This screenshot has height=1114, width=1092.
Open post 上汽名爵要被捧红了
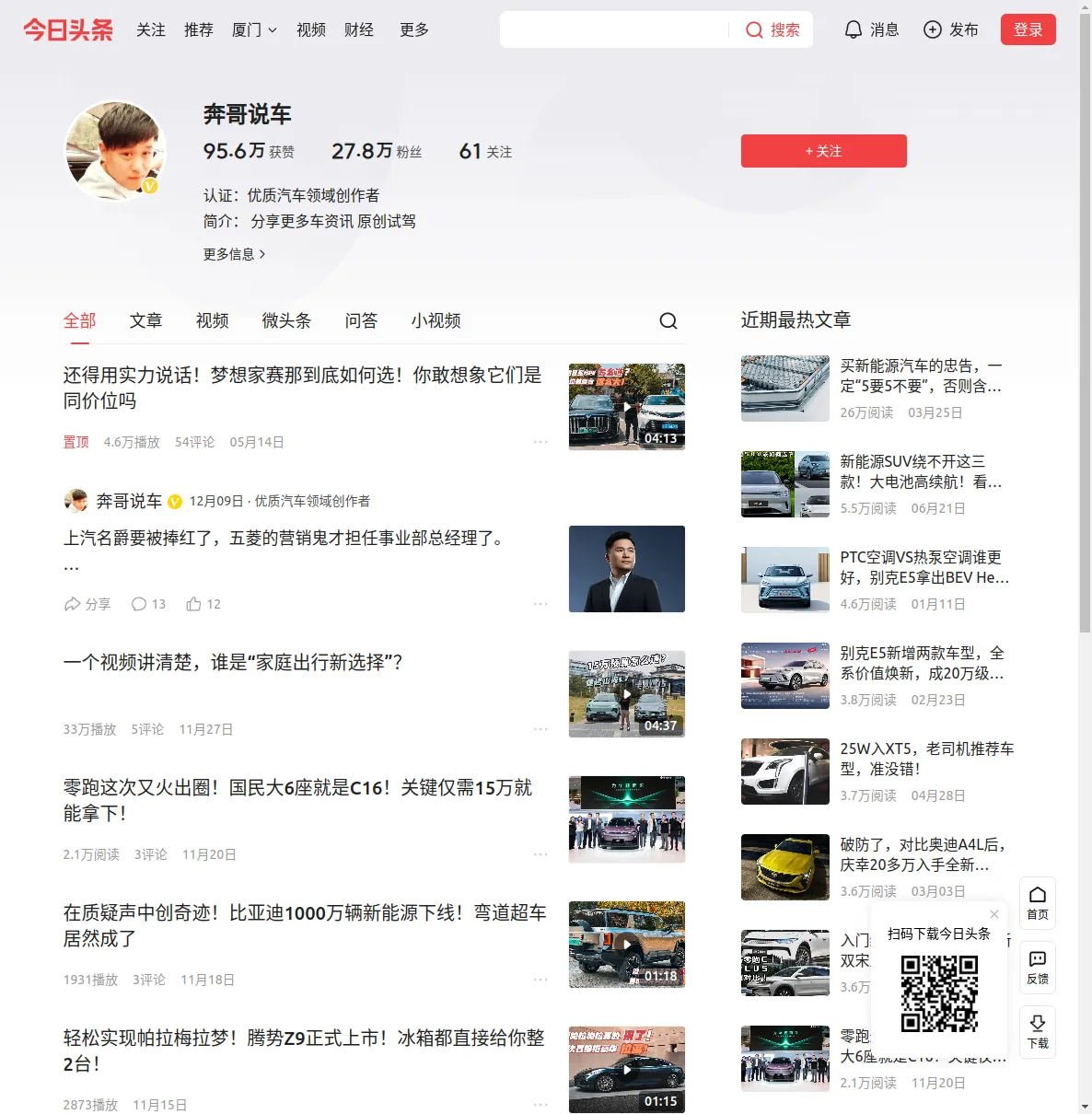(285, 538)
